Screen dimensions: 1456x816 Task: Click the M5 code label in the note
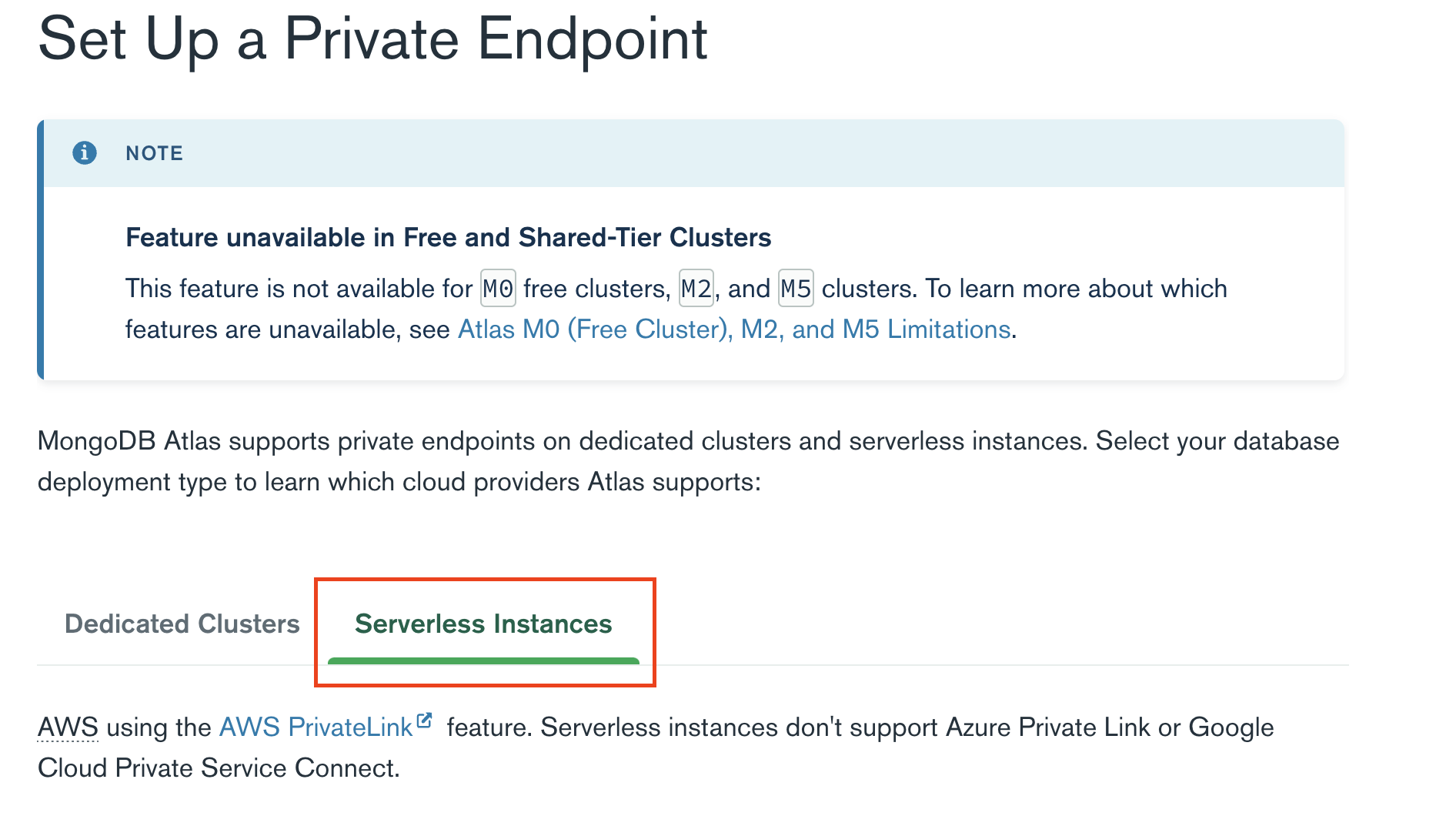tap(796, 289)
